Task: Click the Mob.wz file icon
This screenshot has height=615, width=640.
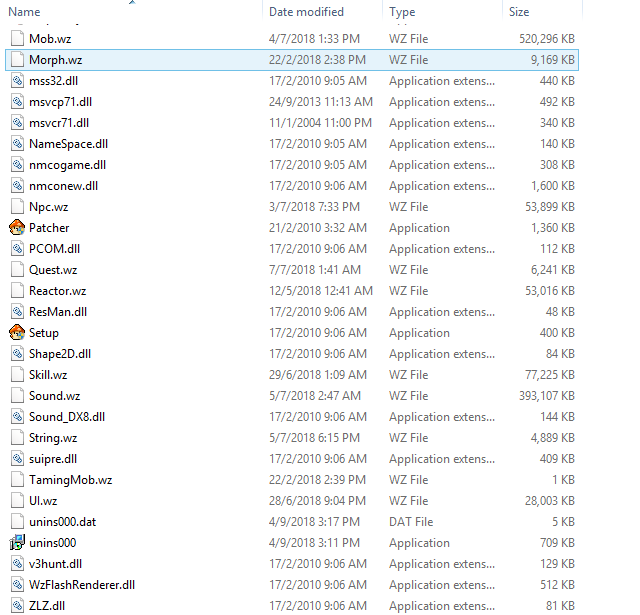Action: pos(17,39)
